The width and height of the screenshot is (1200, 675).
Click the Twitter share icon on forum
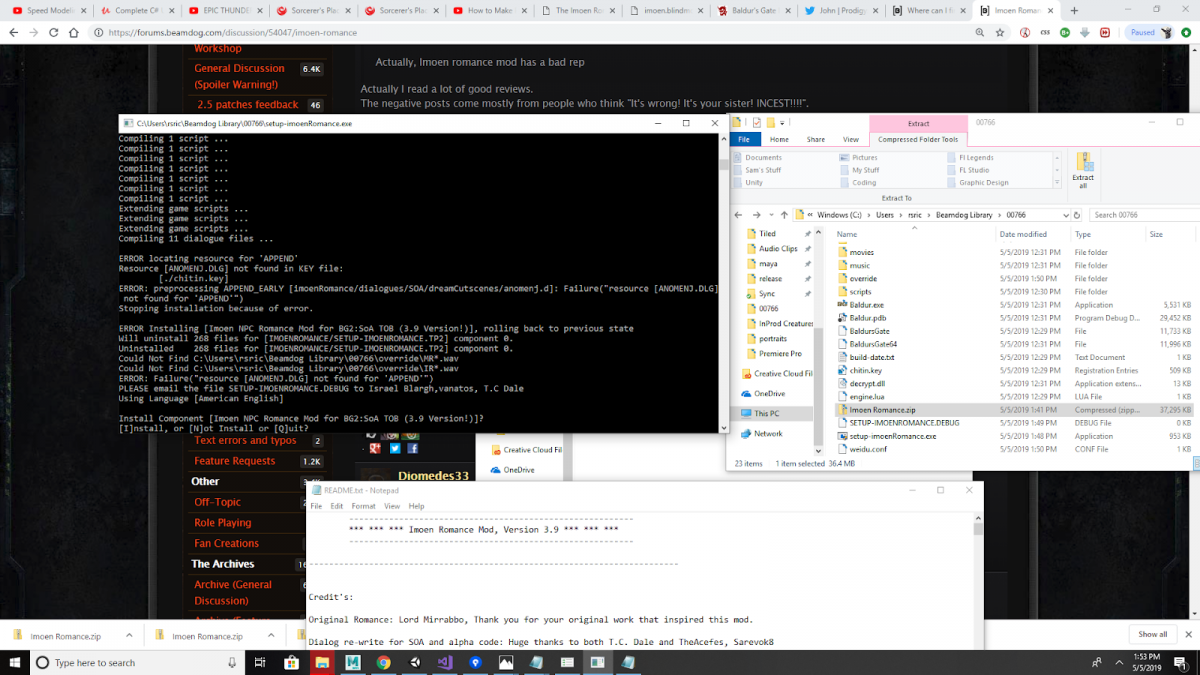click(394, 449)
